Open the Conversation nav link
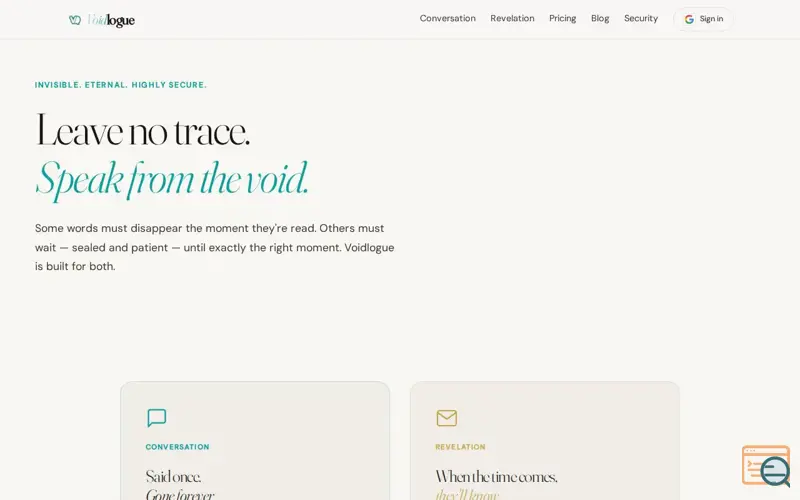The image size is (800, 500). (x=447, y=18)
